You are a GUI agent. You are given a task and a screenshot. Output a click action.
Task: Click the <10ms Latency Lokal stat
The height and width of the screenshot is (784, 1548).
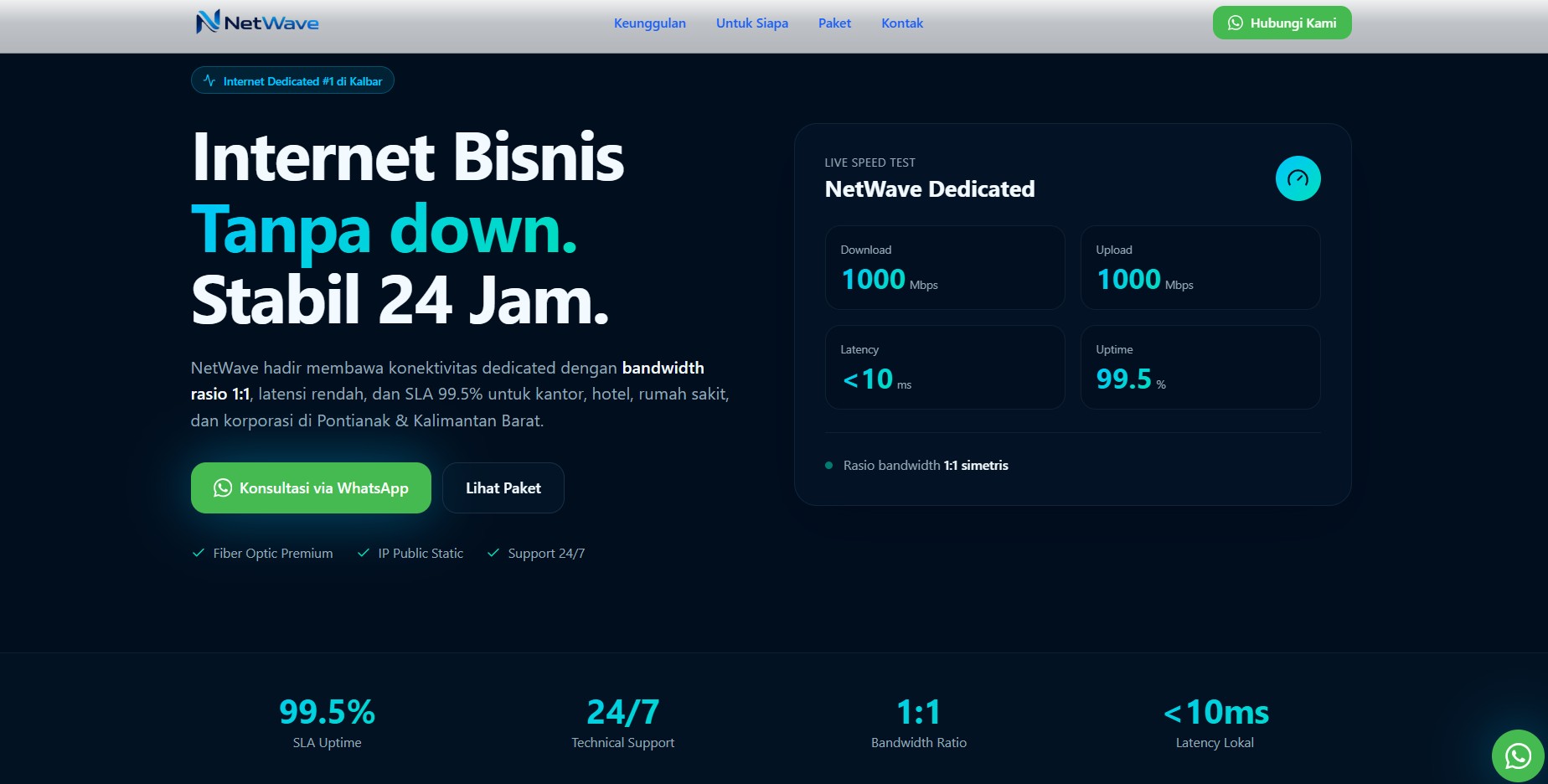tap(1215, 723)
